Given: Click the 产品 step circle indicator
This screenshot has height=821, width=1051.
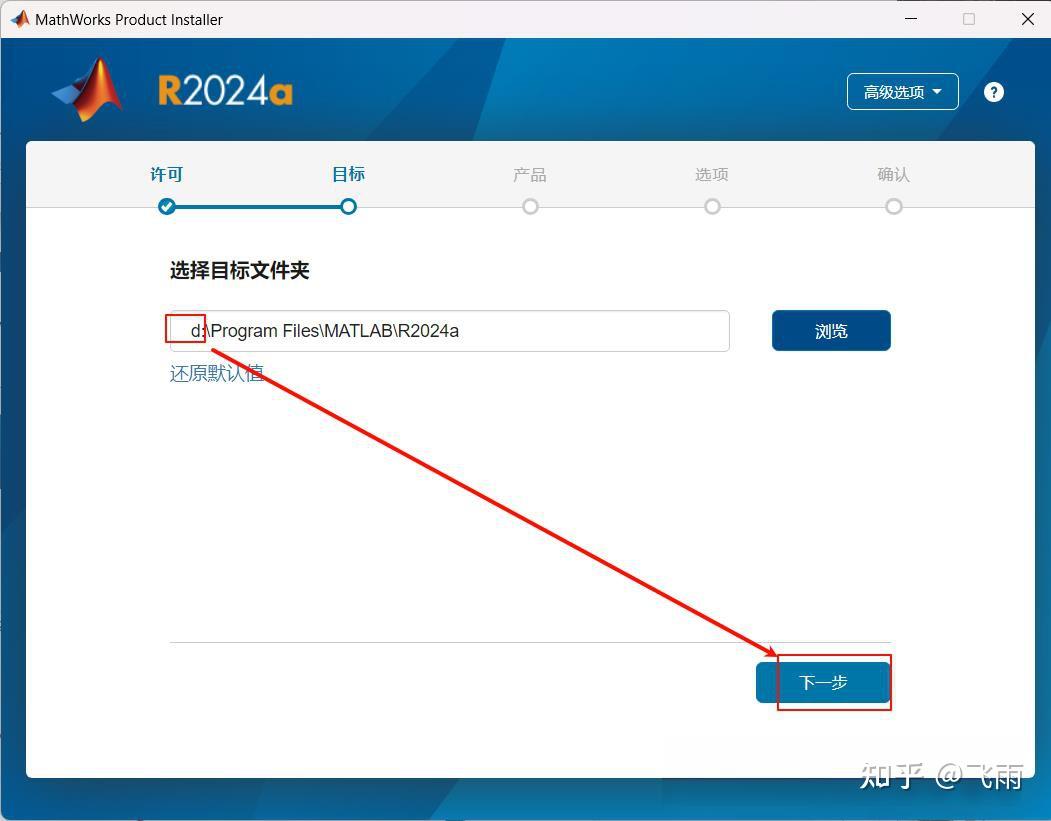Looking at the screenshot, I should pos(530,207).
